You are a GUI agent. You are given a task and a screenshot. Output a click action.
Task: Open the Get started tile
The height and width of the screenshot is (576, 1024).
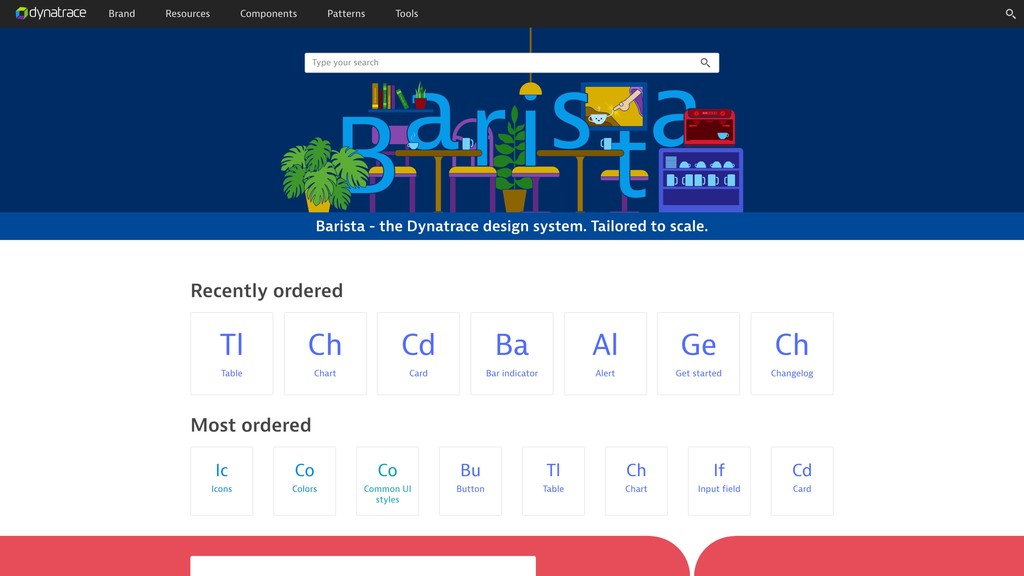tap(699, 353)
